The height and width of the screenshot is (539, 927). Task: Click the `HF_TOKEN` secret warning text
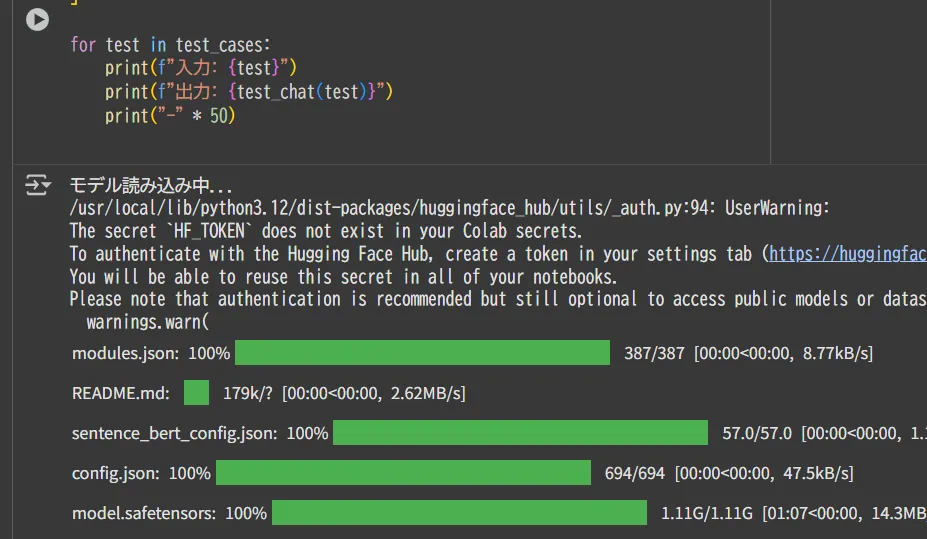tap(325, 231)
